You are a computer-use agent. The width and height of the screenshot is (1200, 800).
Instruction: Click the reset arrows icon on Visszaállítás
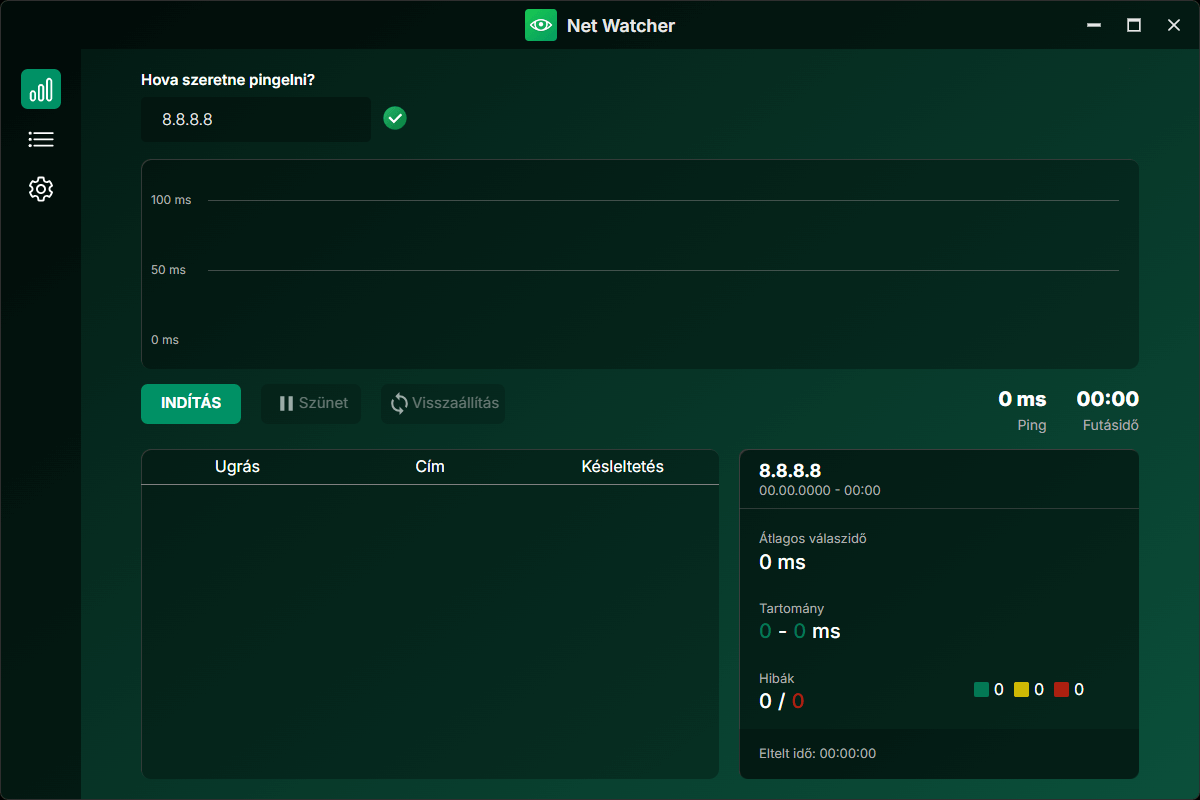pos(399,404)
